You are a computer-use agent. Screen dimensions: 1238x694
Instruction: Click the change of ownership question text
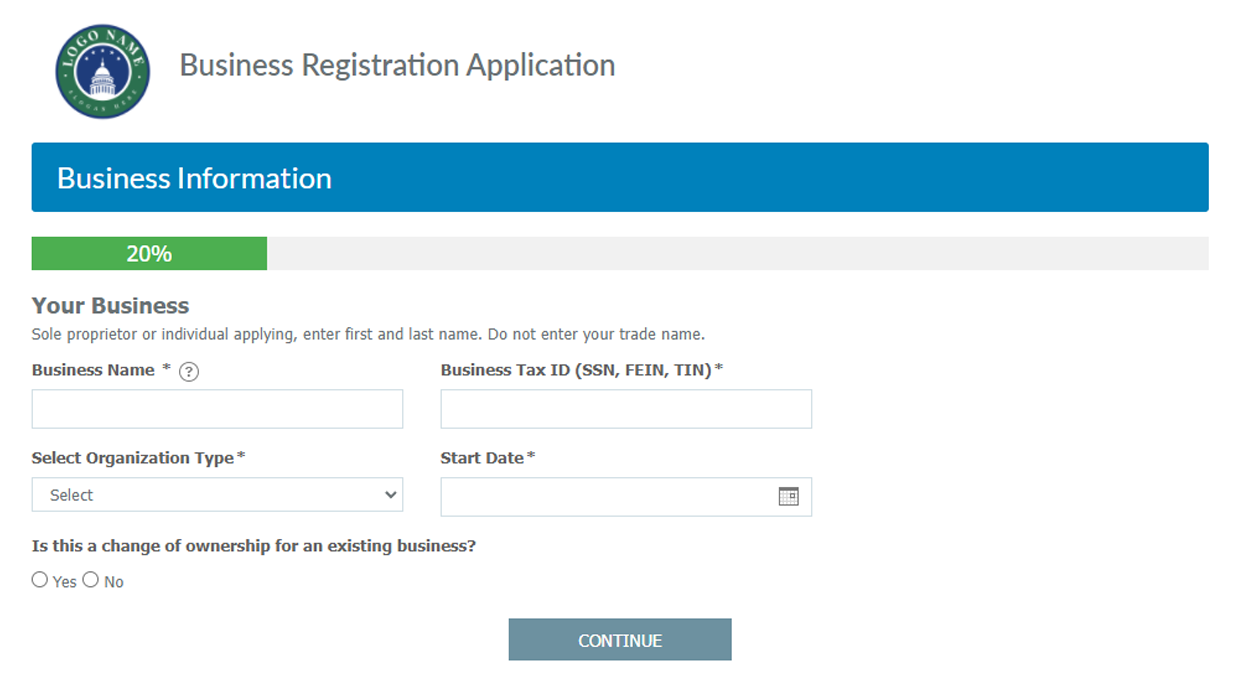pyautogui.click(x=253, y=546)
